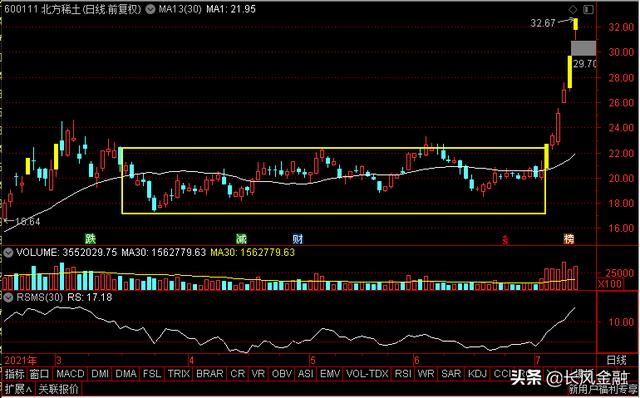Click the yellow MA30: 1562779.63 label
Screen dimensions: 640x398
tap(252, 253)
